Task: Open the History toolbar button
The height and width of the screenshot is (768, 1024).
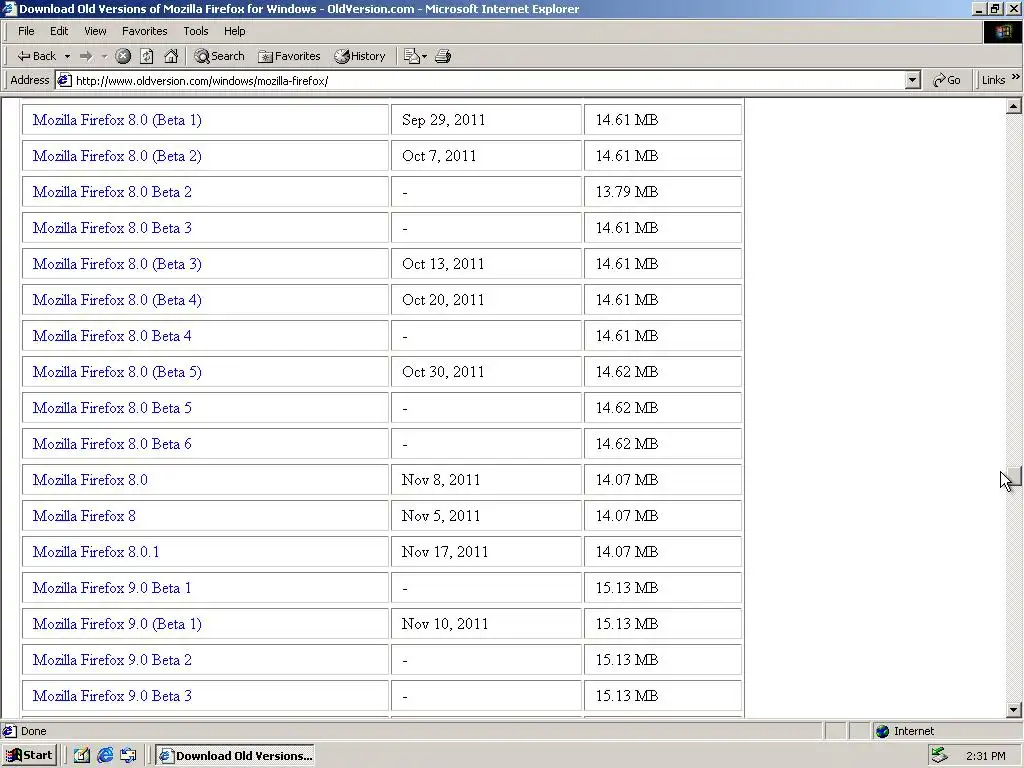Action: click(360, 56)
